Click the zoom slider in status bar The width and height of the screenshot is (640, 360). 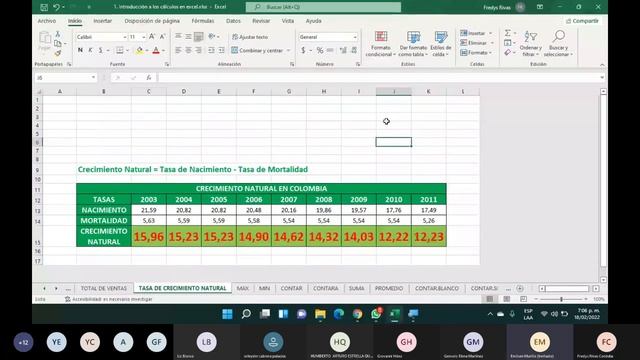tap(562, 299)
